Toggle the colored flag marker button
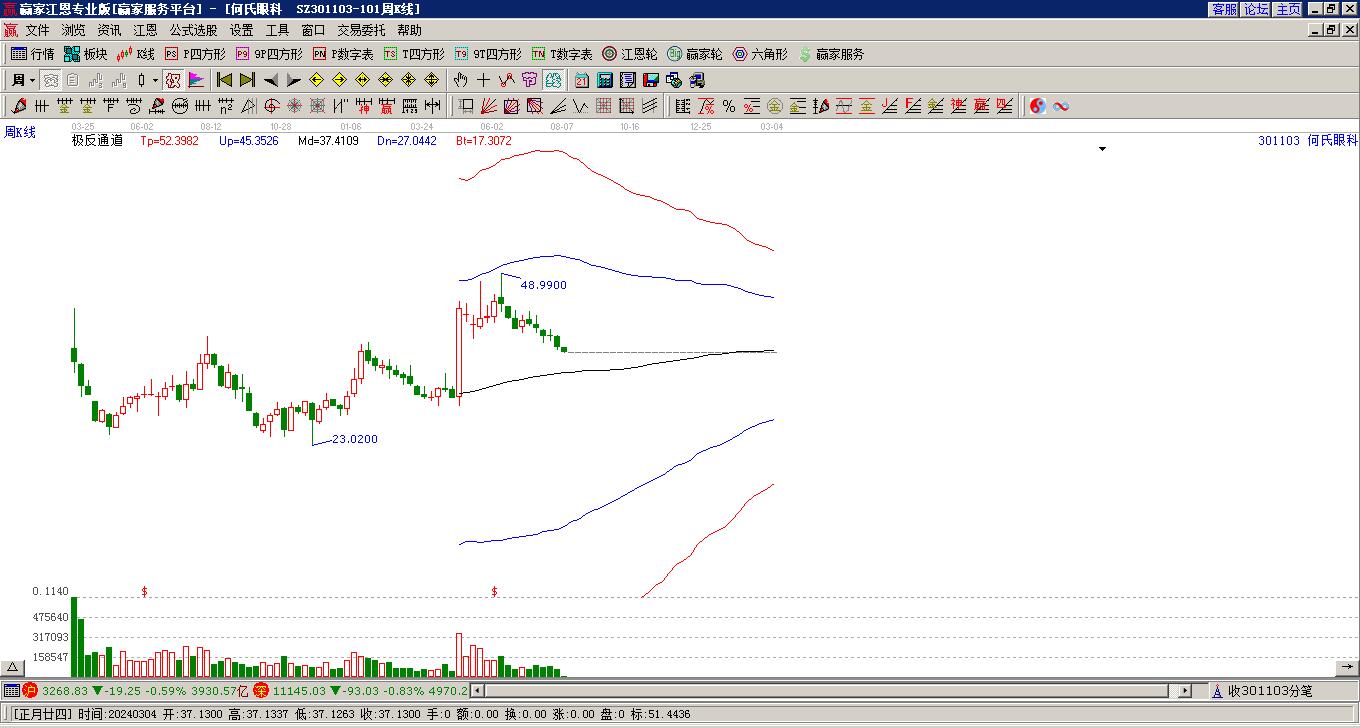 (x=196, y=80)
